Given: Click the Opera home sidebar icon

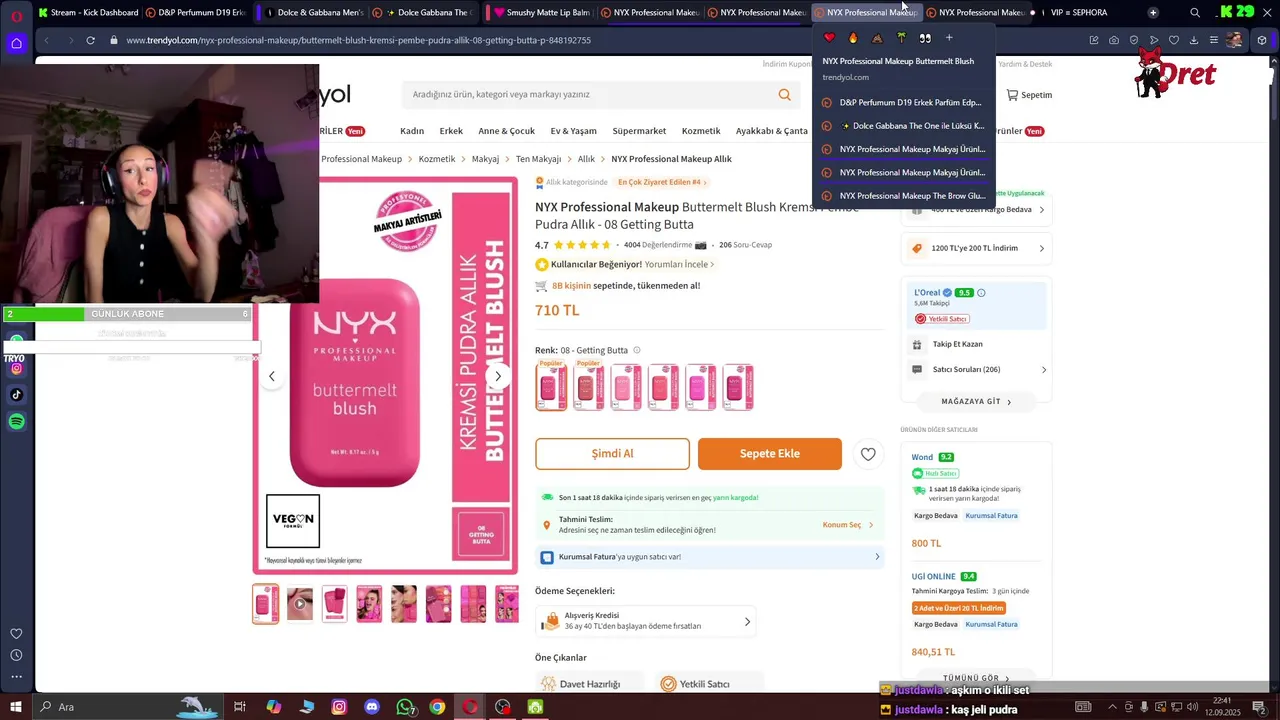Looking at the screenshot, I should tap(16, 43).
